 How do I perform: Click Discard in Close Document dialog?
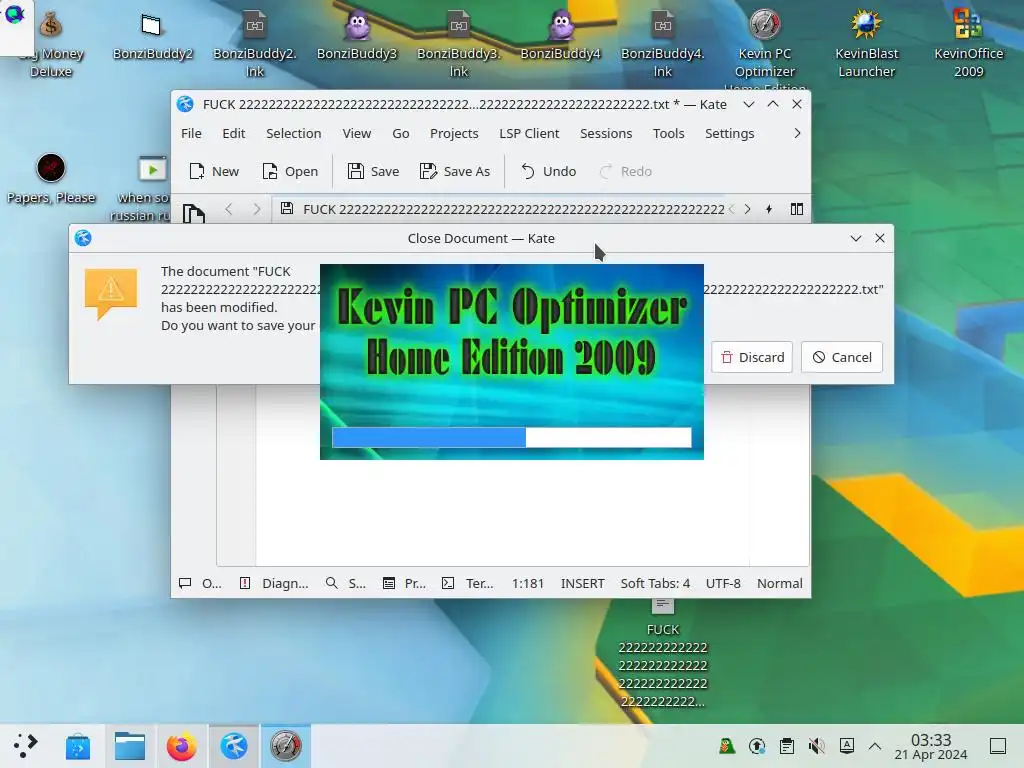pos(752,357)
